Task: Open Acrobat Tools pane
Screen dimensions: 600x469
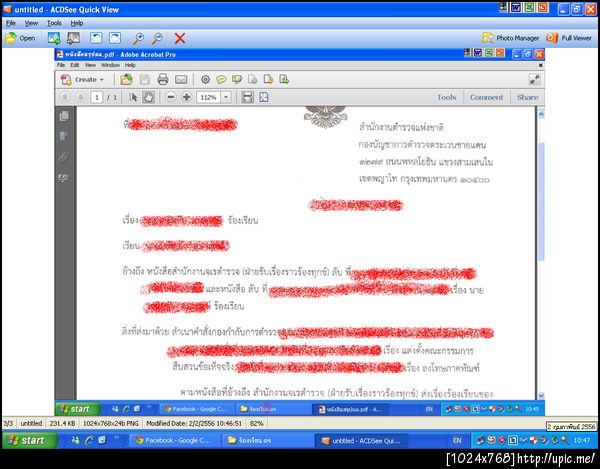Action: [447, 97]
